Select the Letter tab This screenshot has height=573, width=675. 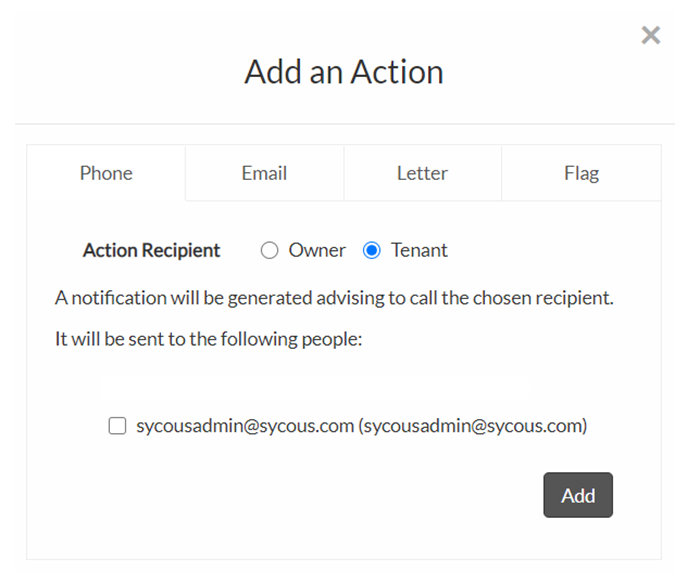click(422, 173)
